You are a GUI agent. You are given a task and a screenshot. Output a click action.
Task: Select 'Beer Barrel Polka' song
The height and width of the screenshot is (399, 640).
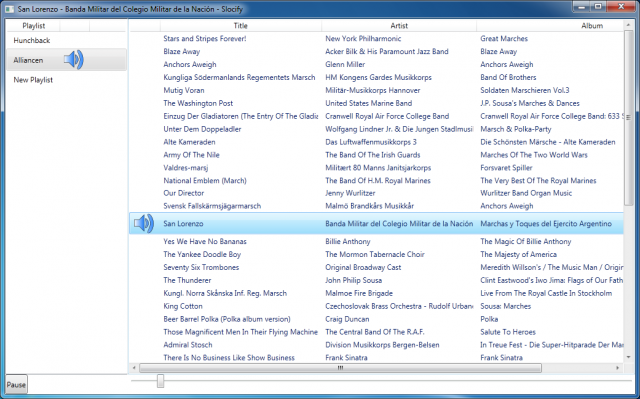pos(227,319)
